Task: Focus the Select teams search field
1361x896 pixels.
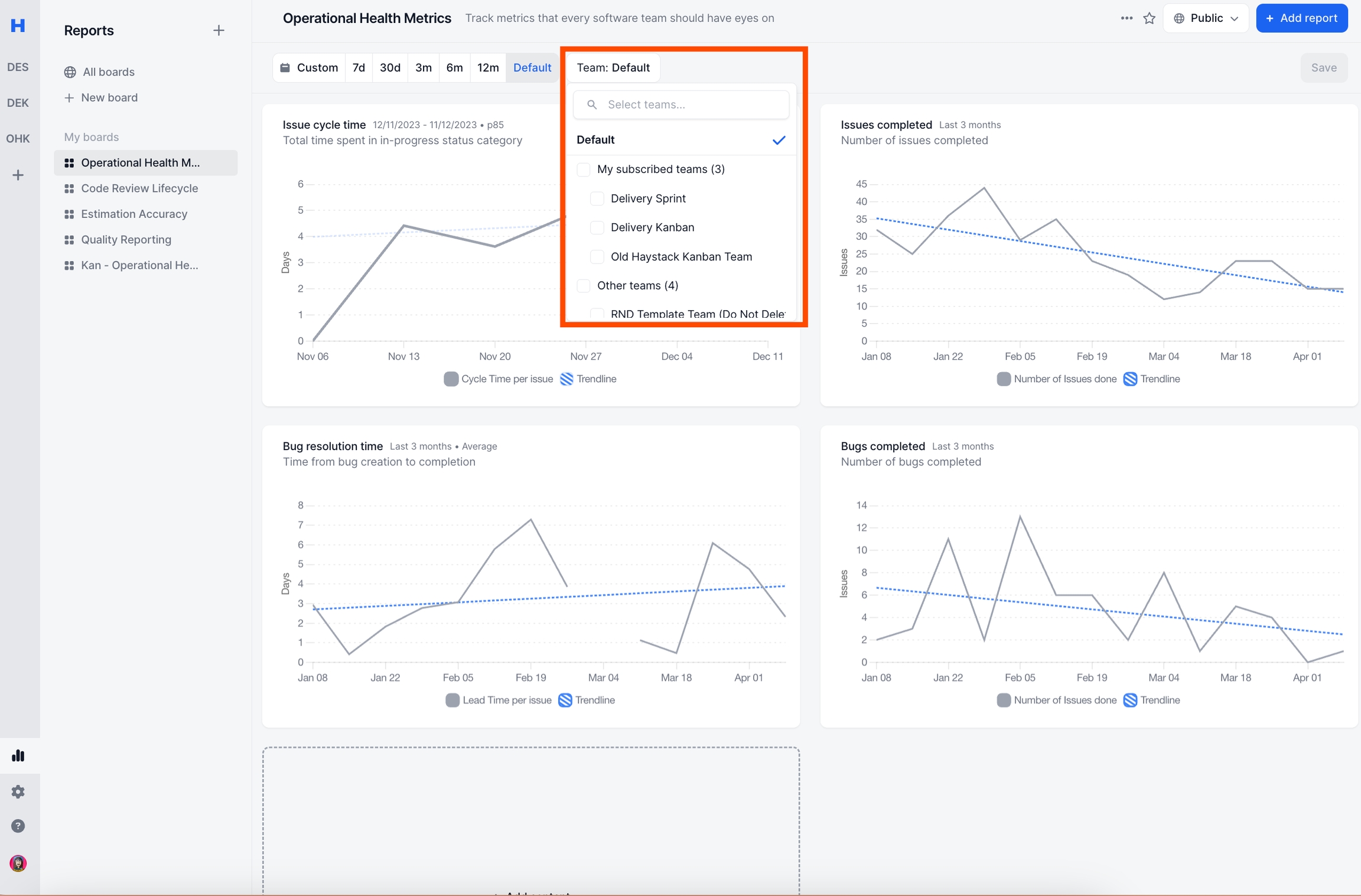Action: pyautogui.click(x=681, y=105)
